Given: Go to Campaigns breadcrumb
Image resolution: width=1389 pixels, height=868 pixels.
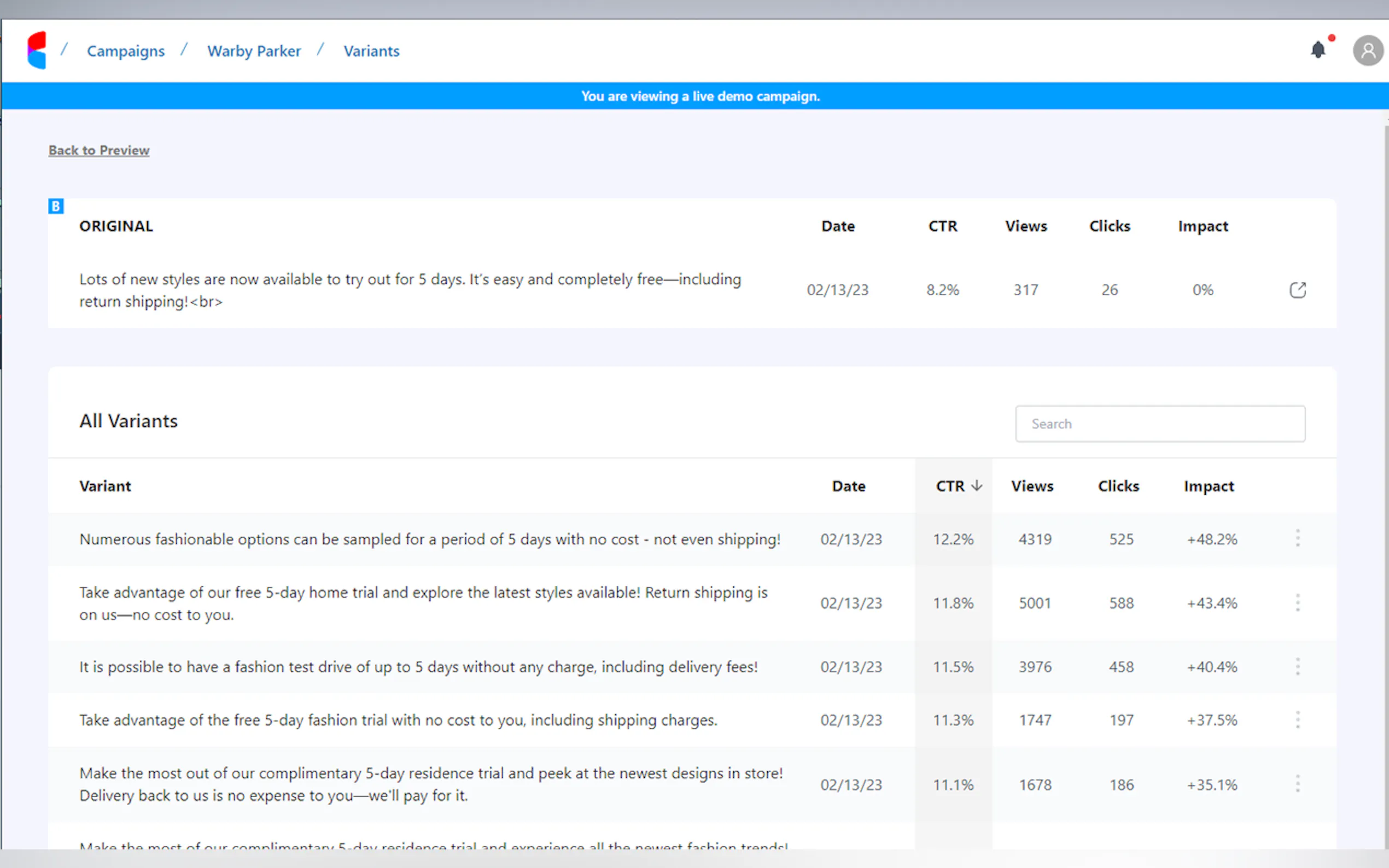Looking at the screenshot, I should (x=126, y=51).
